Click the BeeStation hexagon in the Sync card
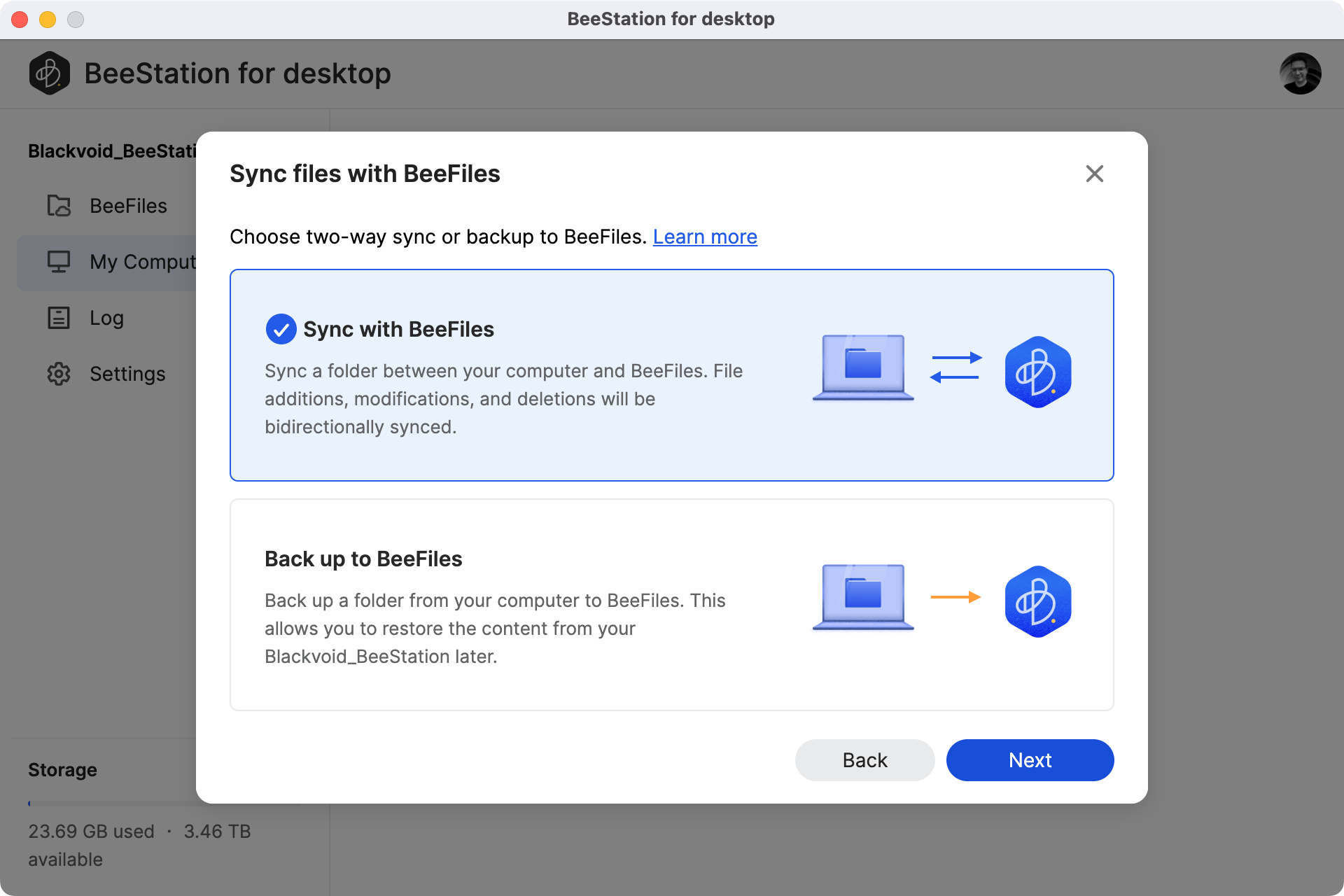 point(1038,372)
